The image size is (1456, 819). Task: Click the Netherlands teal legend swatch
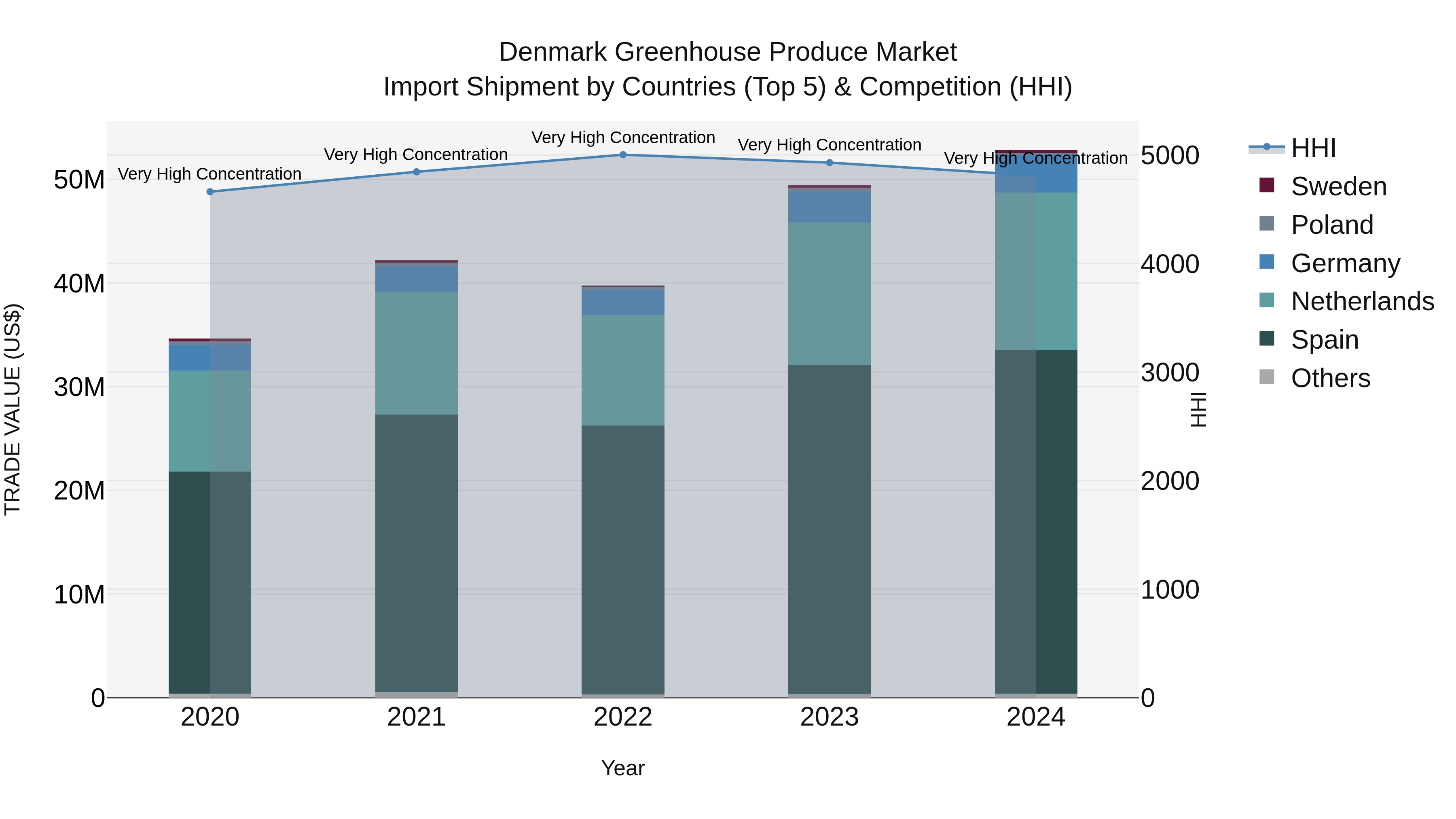click(1267, 300)
